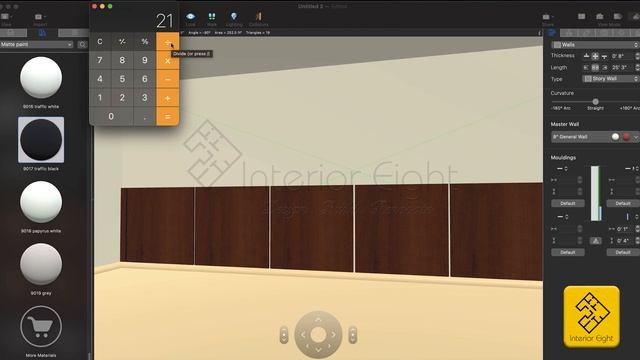Click the percent key on the Calculator
Screen dimensions: 640x360
(144, 42)
